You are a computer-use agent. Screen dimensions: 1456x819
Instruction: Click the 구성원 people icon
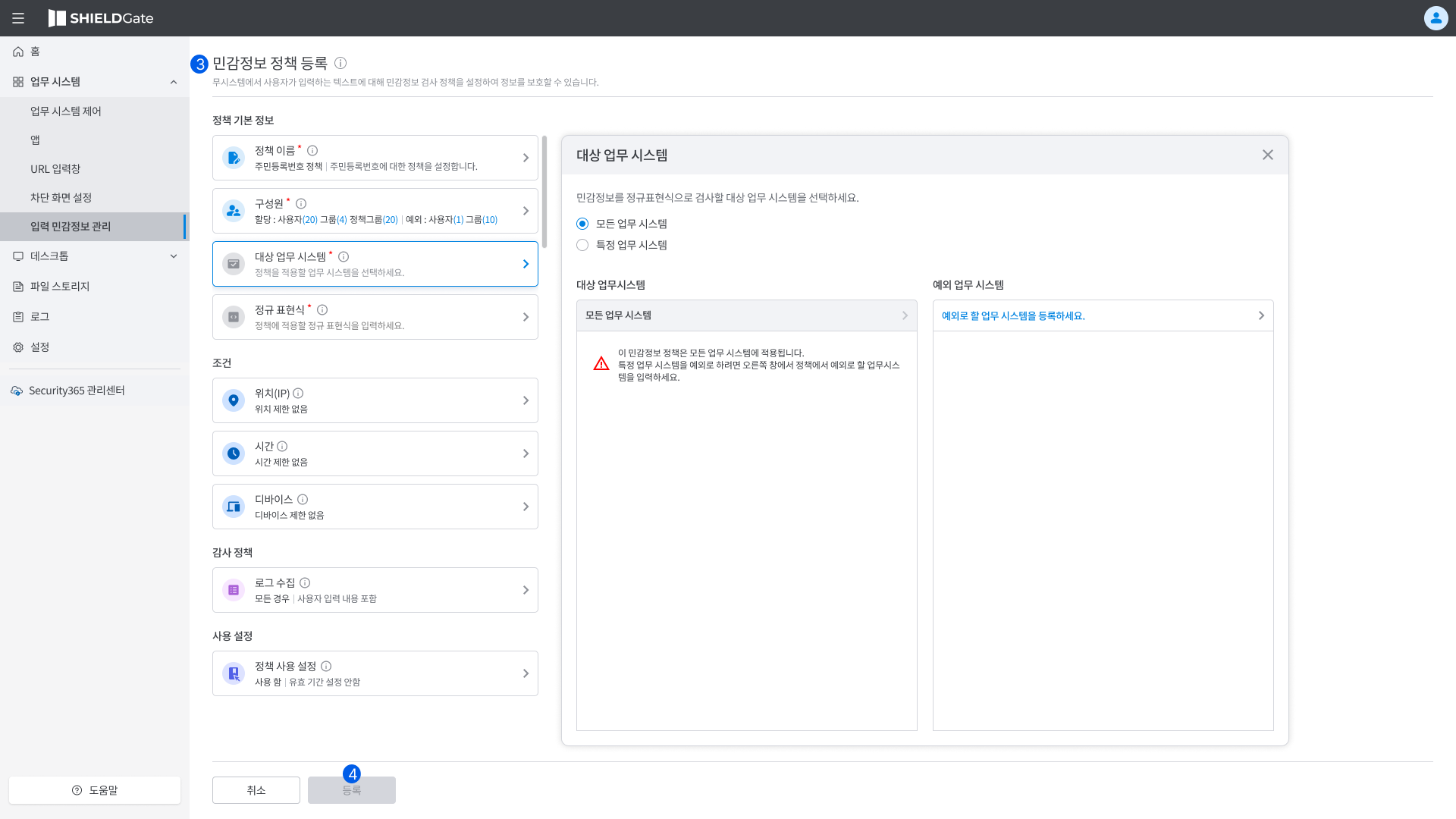tap(234, 211)
